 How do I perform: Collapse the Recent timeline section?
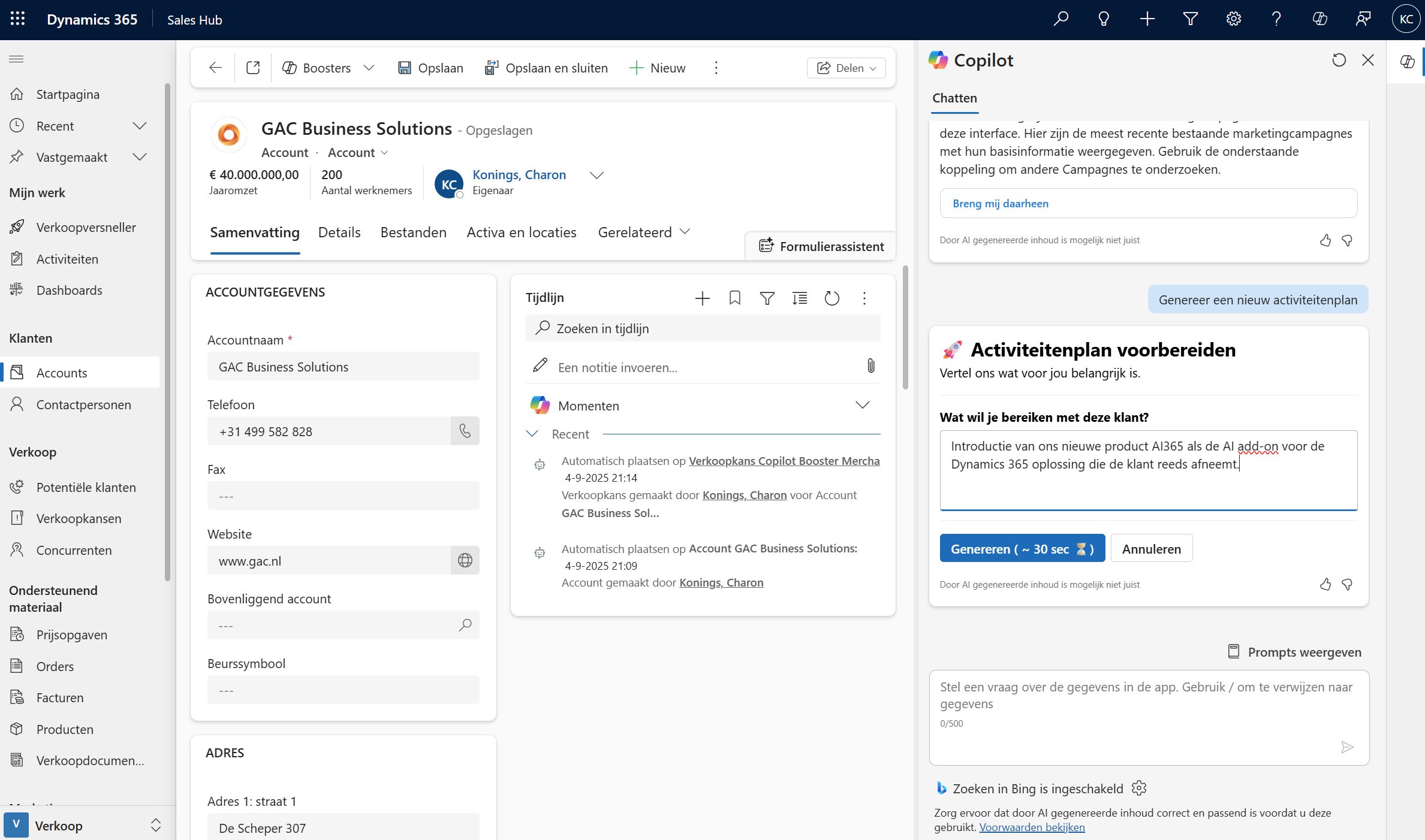[x=532, y=433]
